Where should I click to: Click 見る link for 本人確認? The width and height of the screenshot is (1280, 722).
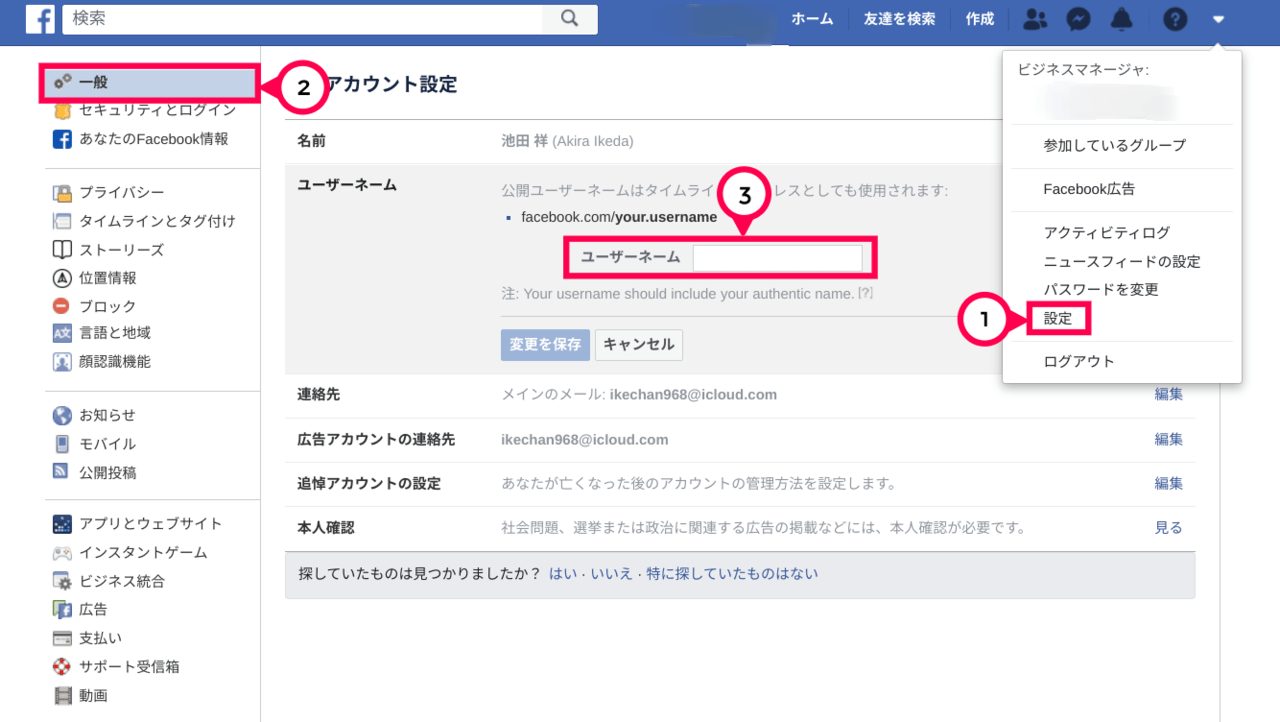[x=1169, y=527]
